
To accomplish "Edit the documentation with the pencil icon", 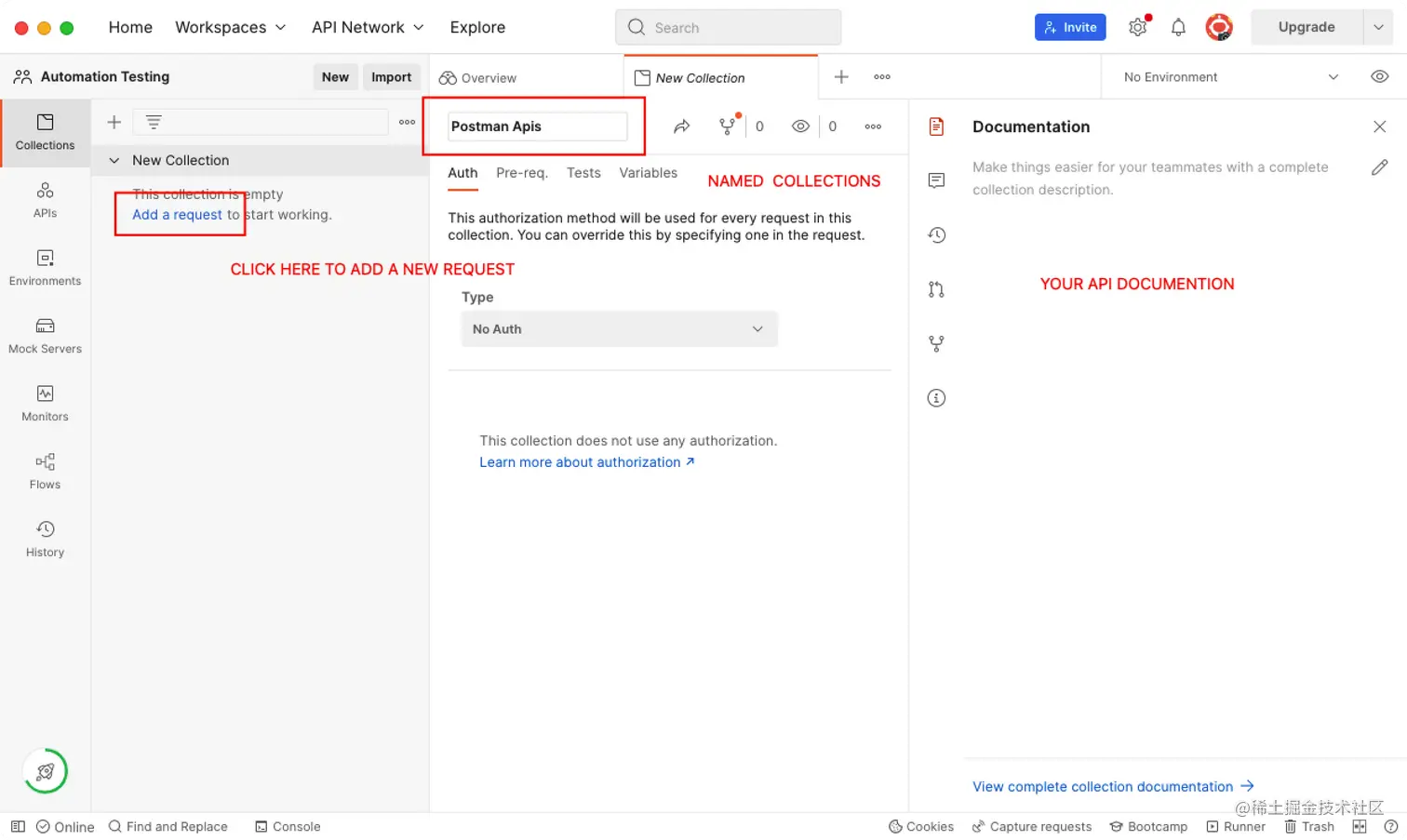I will pyautogui.click(x=1379, y=167).
